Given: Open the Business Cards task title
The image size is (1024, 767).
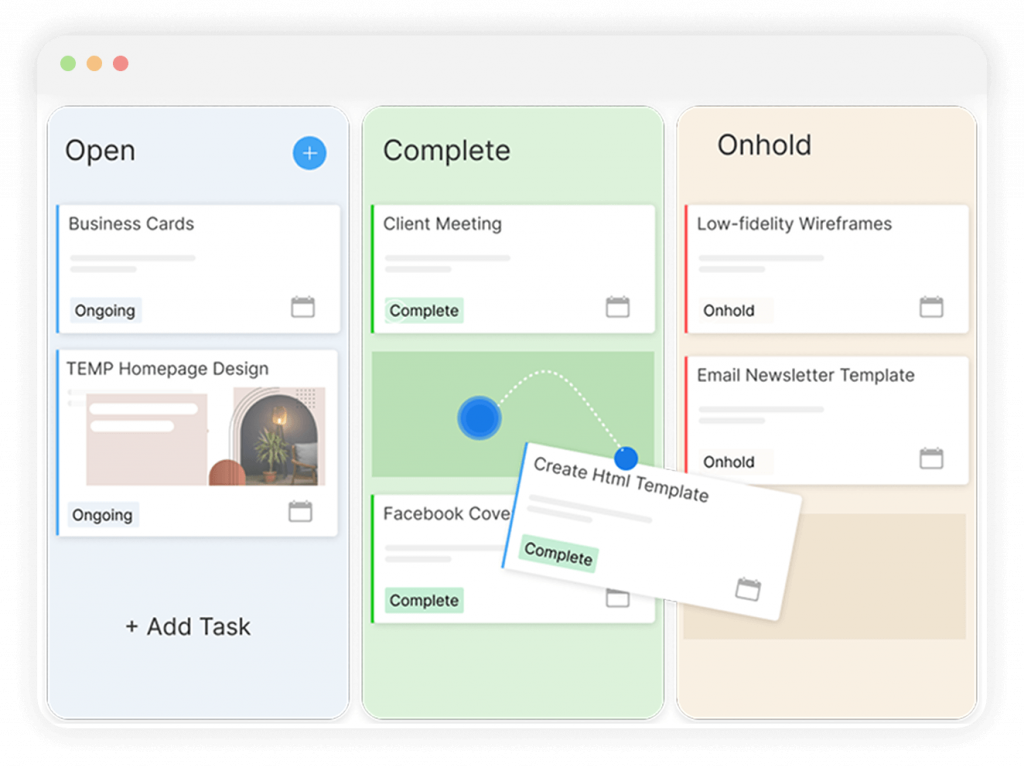Looking at the screenshot, I should pos(131,224).
